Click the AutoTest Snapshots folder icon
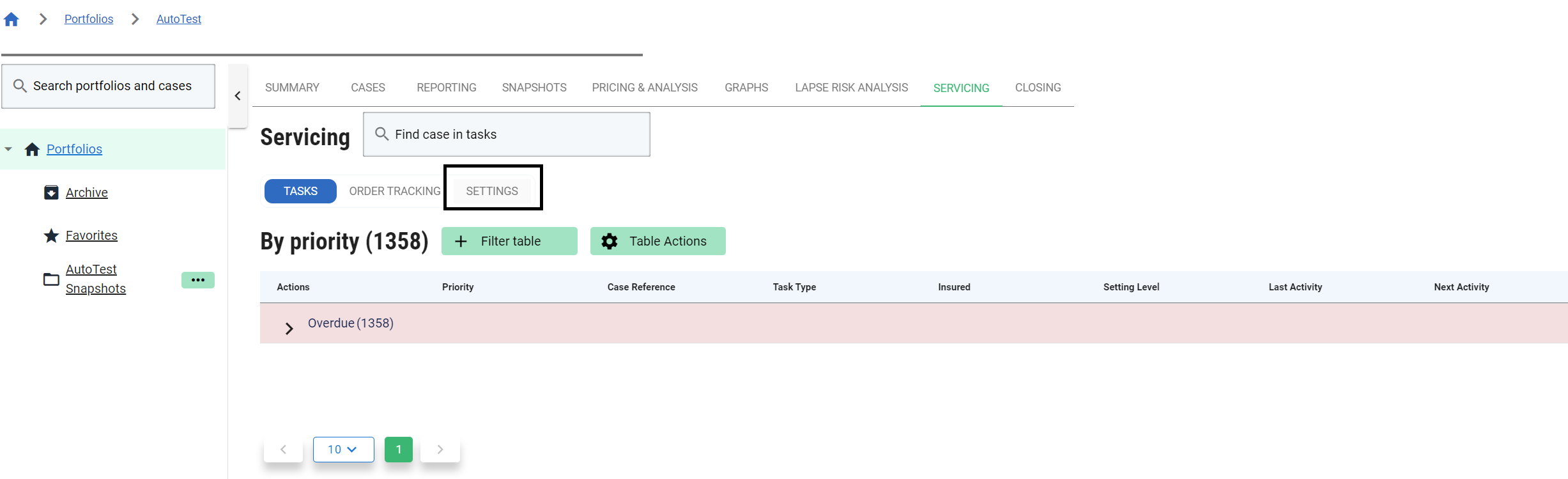The height and width of the screenshot is (479, 1568). 51,279
